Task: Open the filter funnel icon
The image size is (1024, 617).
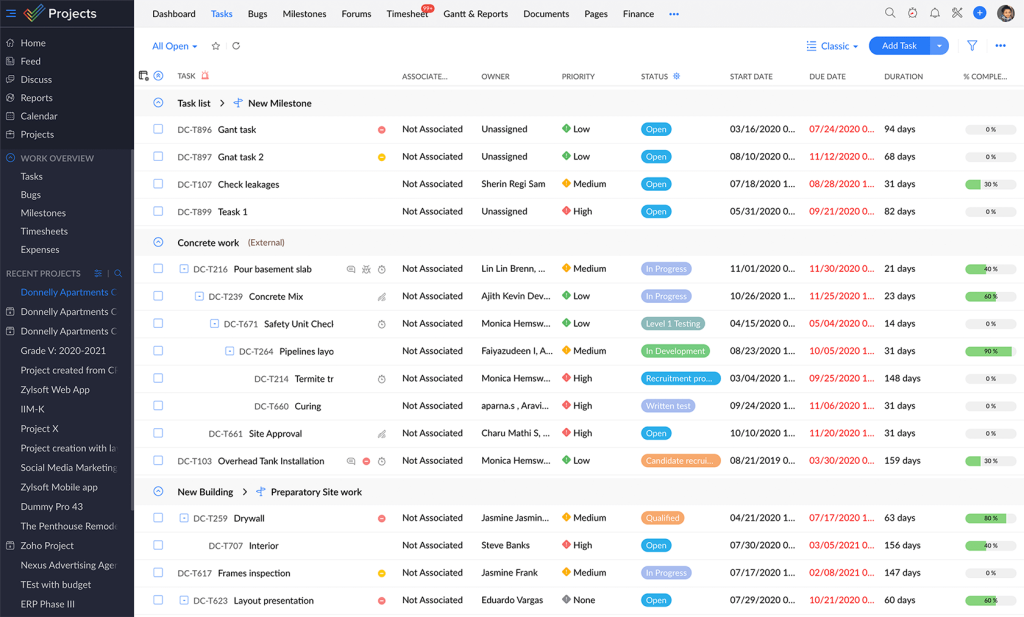Action: [x=971, y=46]
